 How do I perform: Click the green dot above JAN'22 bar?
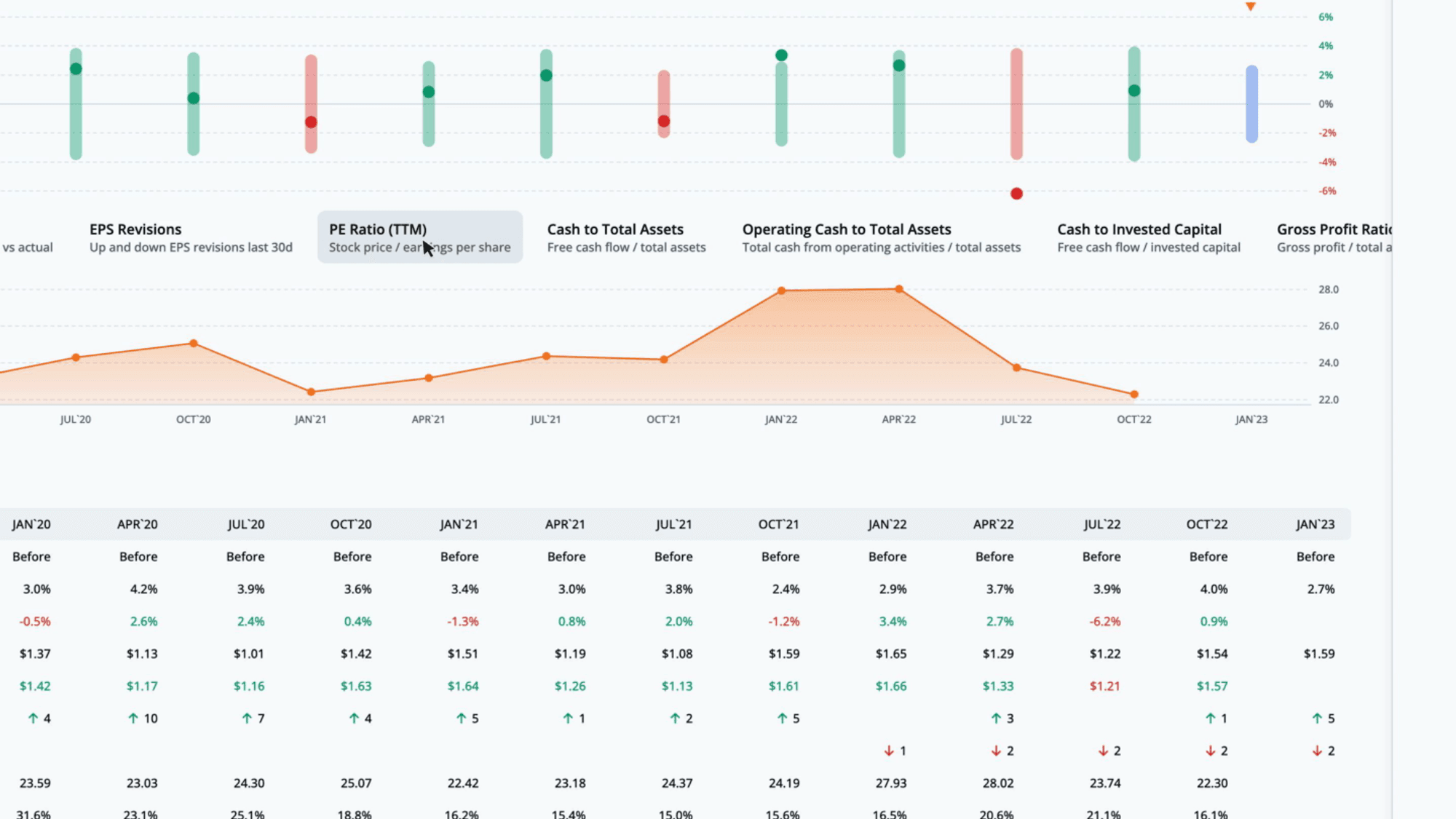click(781, 55)
